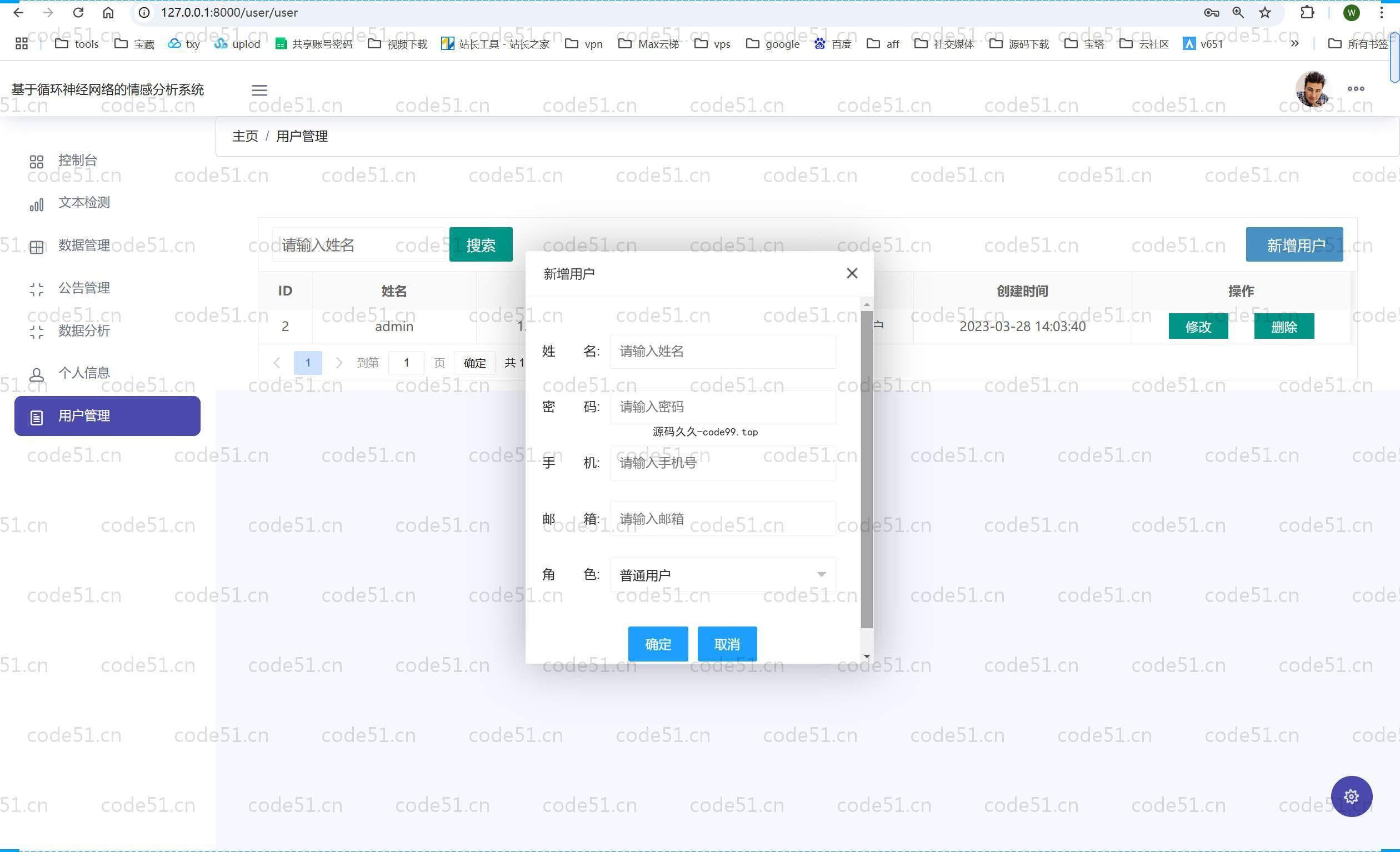The height and width of the screenshot is (852, 1400).
Task: Focus the 手机 number input field
Action: coord(722,463)
